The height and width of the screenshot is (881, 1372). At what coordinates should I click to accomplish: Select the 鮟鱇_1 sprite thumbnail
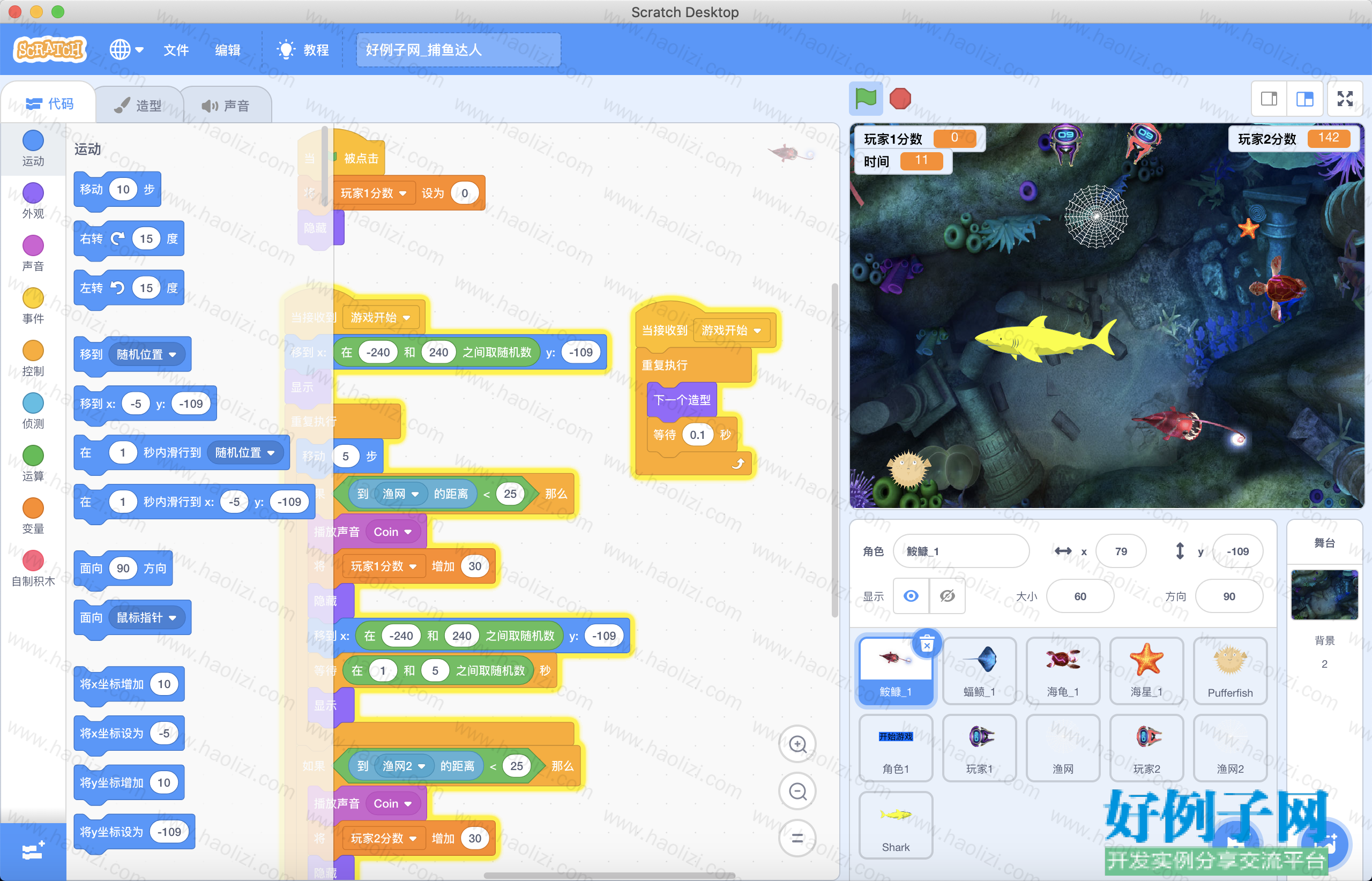(896, 670)
